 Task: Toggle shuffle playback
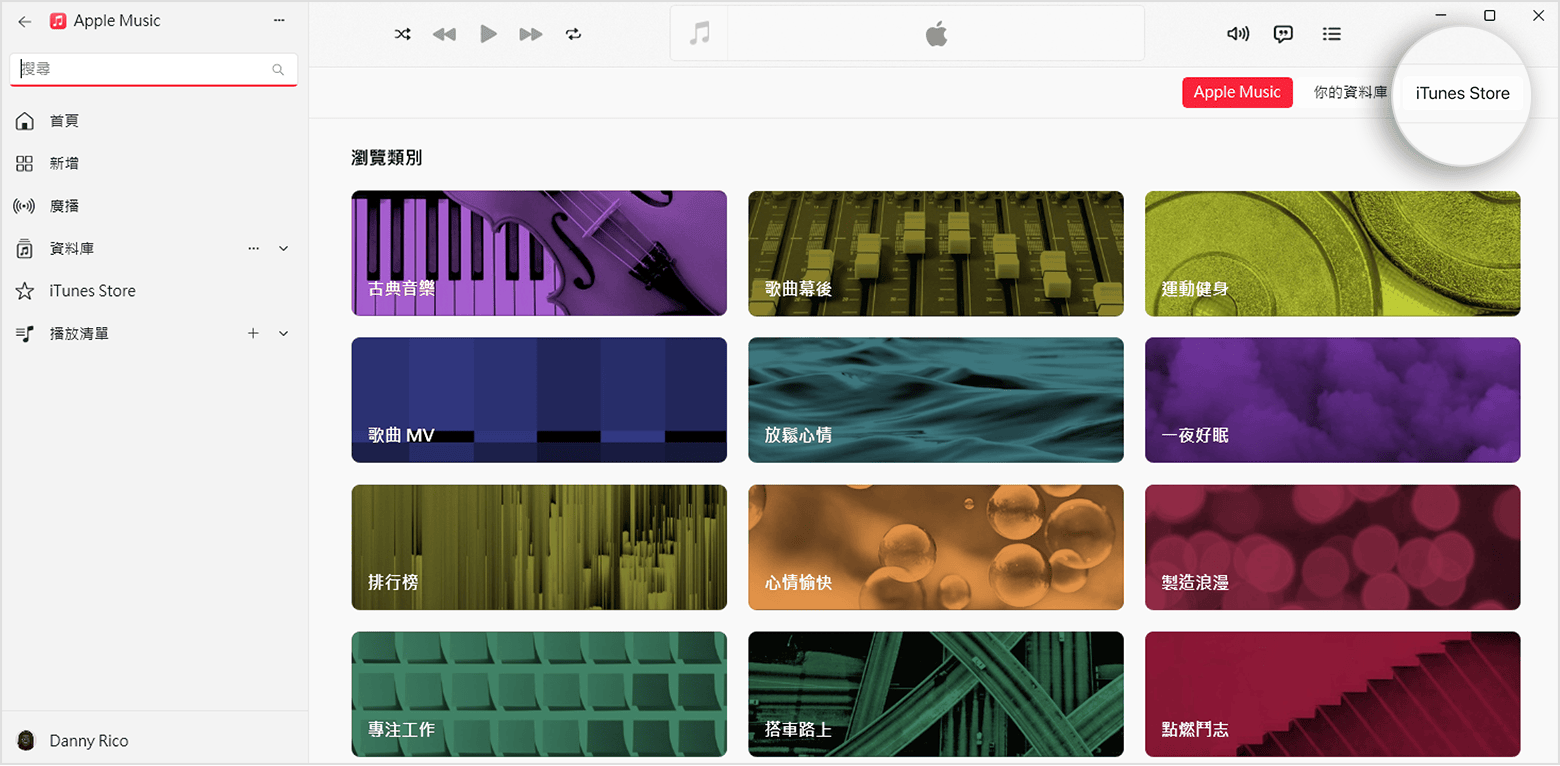tap(402, 34)
